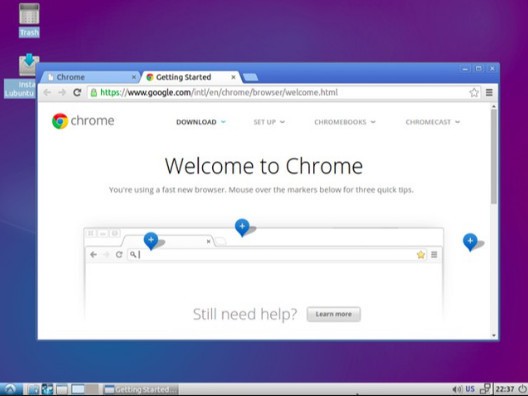Select the Welcome to Chrome heading
Screen dimensions: 528x396
(264, 166)
